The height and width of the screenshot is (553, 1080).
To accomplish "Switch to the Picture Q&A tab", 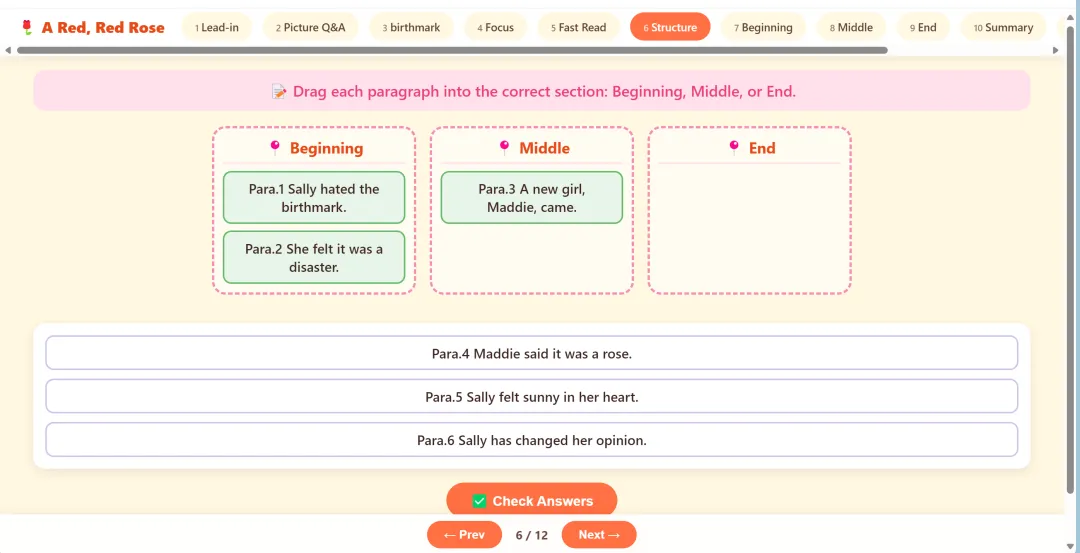I will click(311, 28).
